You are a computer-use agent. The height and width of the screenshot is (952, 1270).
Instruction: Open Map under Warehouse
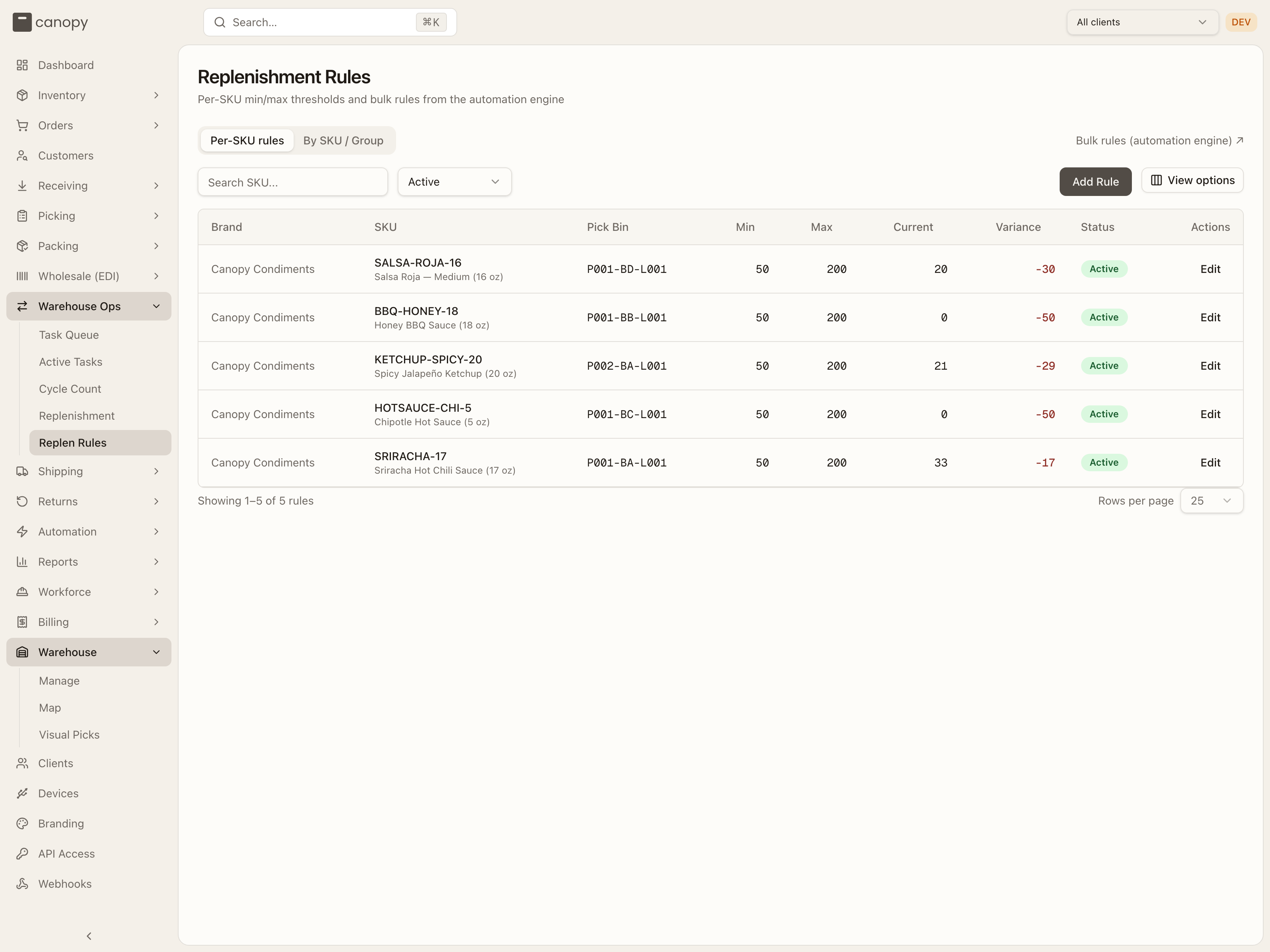tap(50, 708)
